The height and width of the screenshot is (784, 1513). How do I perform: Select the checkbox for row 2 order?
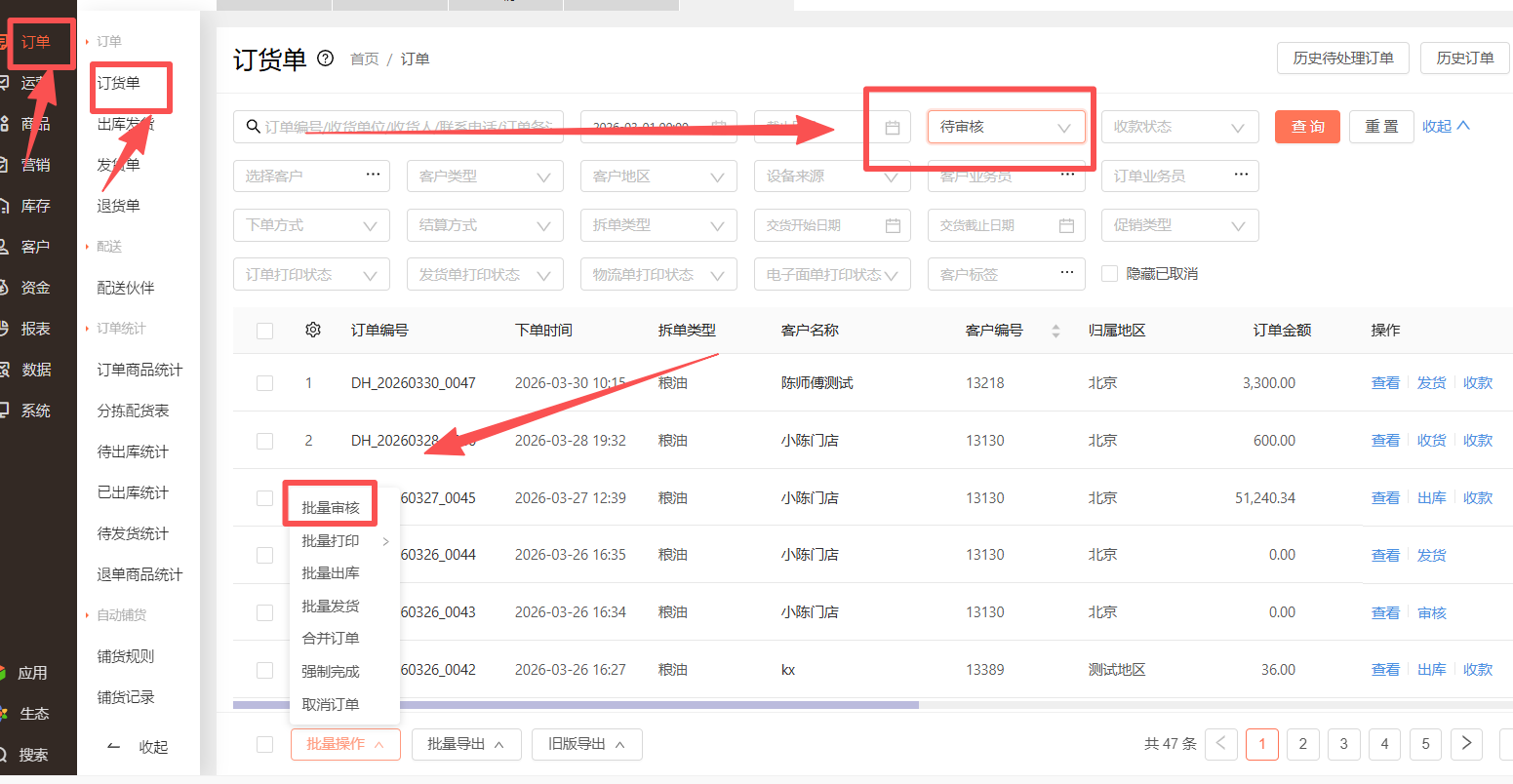click(264, 441)
